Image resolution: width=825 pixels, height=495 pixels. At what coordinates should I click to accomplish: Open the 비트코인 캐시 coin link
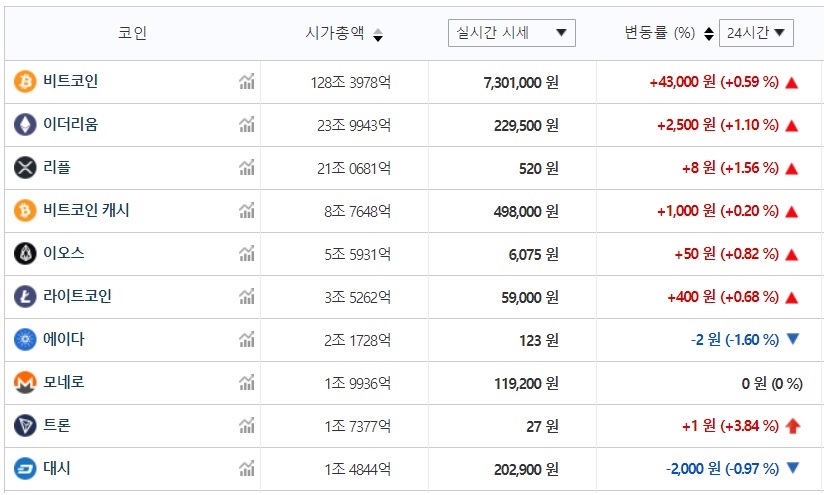(86, 211)
